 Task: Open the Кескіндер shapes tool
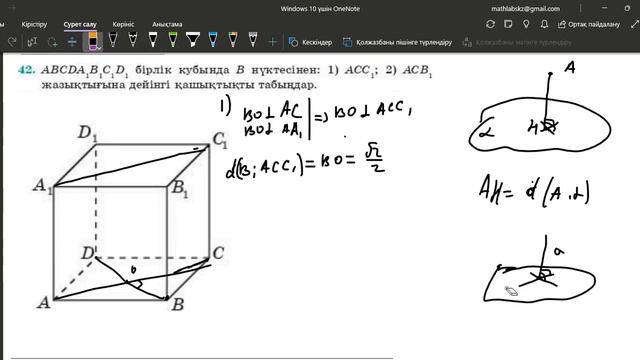pos(310,42)
